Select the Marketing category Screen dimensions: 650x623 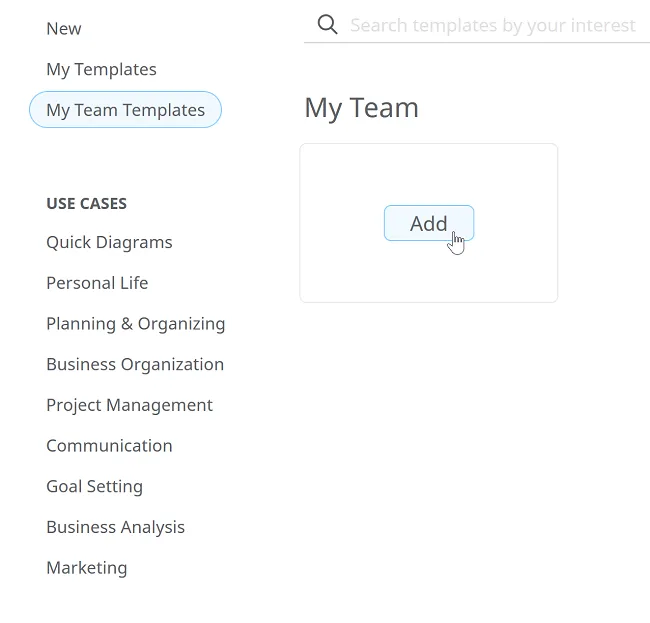[86, 568]
